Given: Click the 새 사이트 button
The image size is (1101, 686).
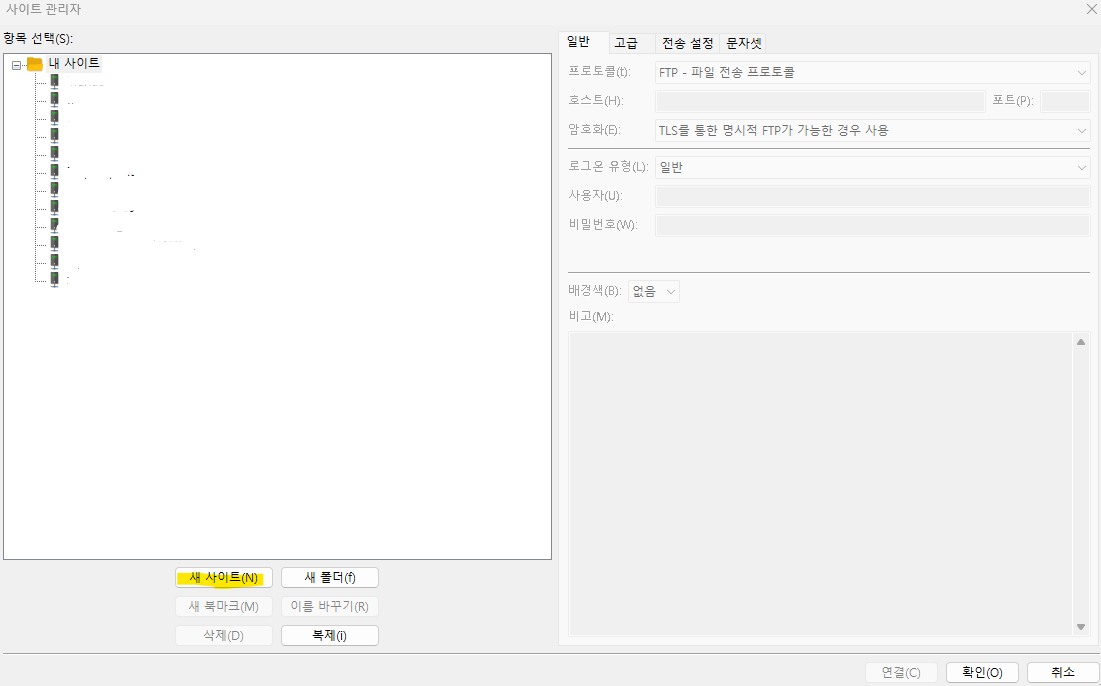Looking at the screenshot, I should 223,577.
